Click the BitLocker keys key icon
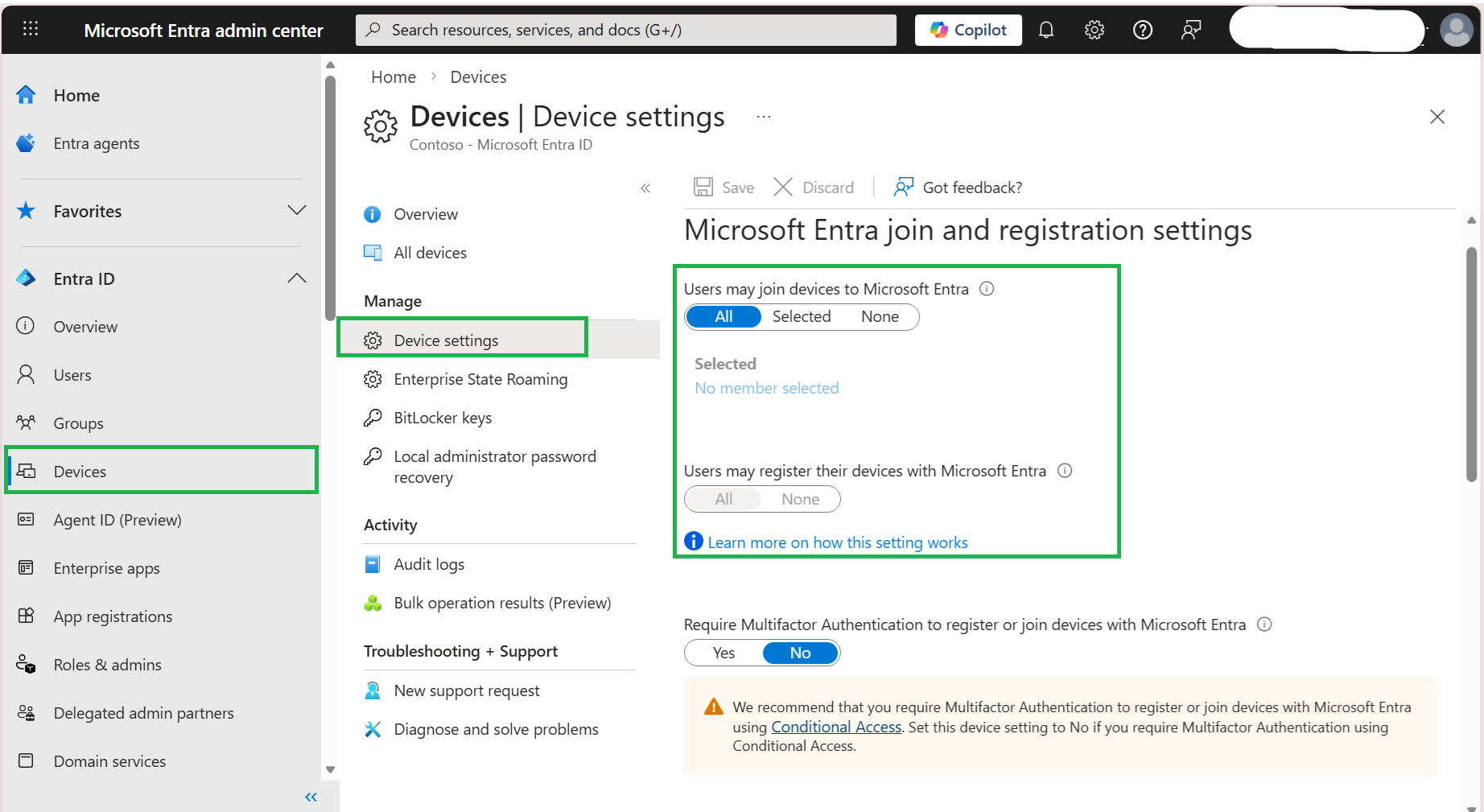This screenshot has height=812, width=1484. (373, 418)
